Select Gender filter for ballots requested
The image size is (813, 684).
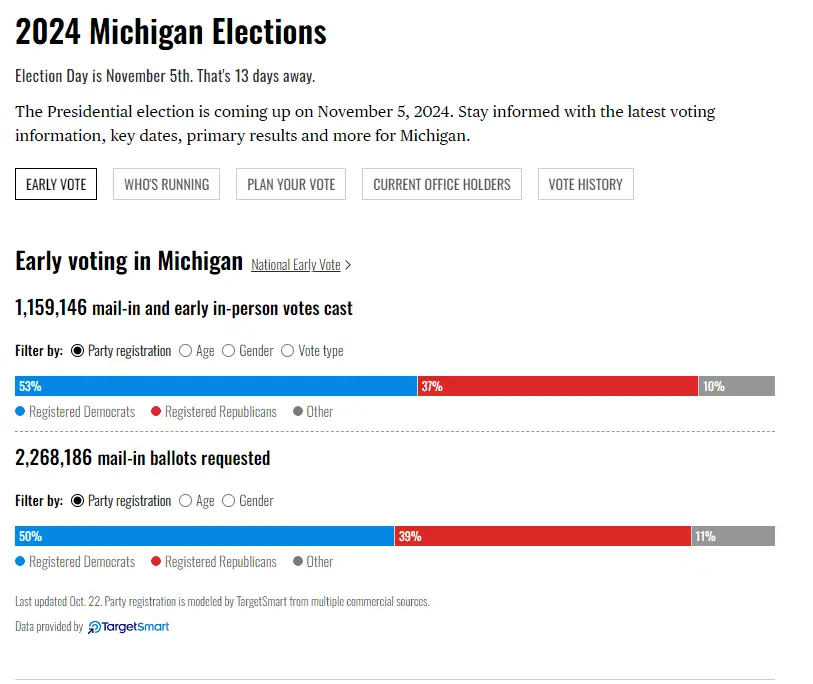click(x=229, y=501)
